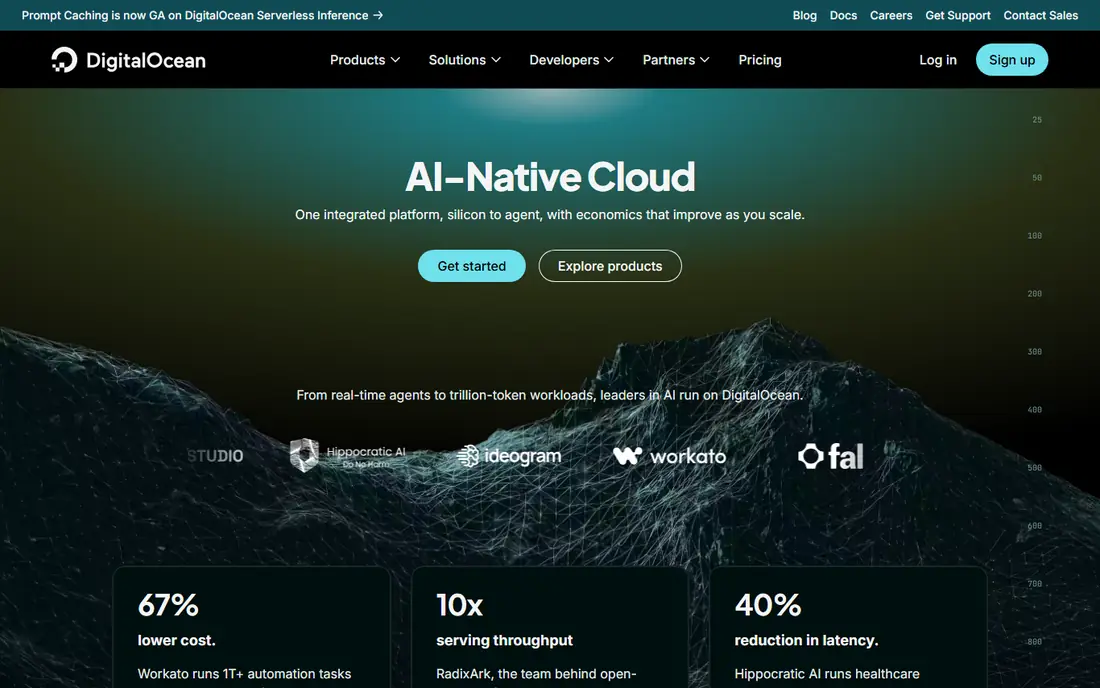Expand the Partners dropdown chevron
The image size is (1100, 688).
[704, 60]
